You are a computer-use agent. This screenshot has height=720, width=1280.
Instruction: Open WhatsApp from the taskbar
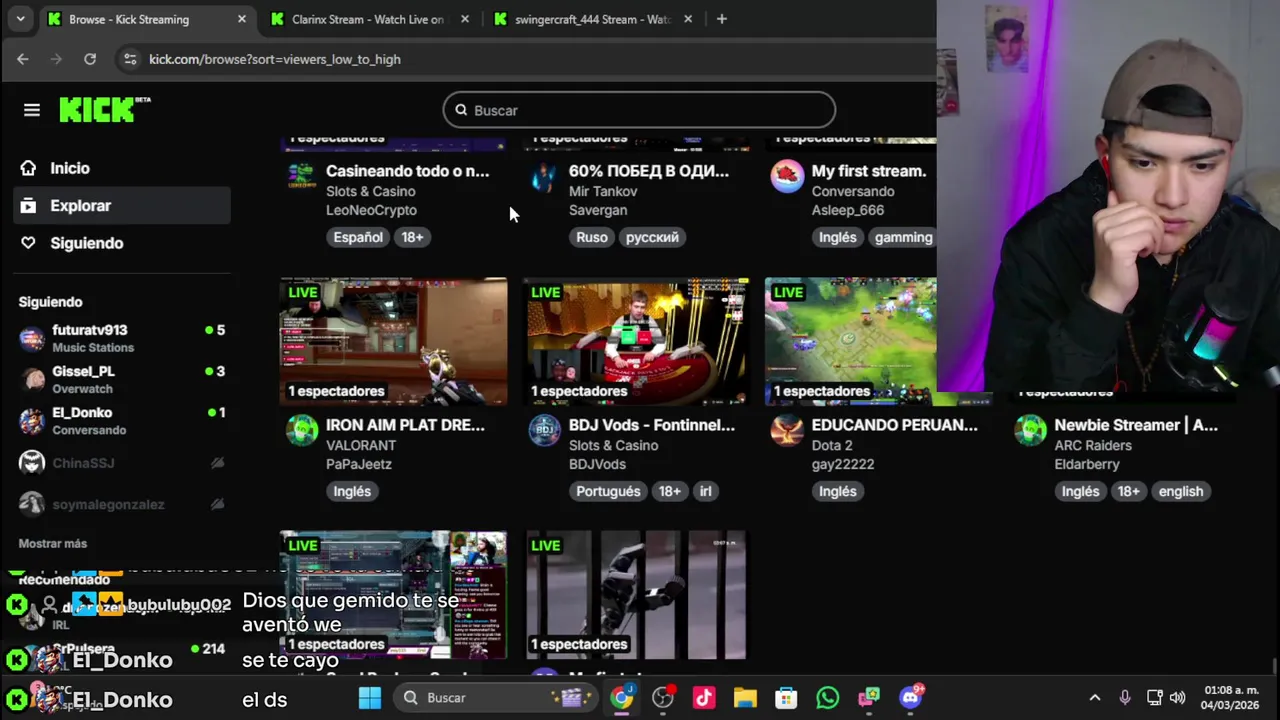(827, 698)
